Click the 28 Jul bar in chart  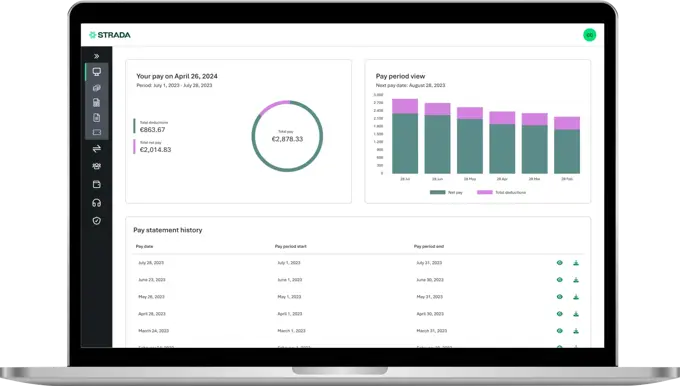(x=405, y=136)
